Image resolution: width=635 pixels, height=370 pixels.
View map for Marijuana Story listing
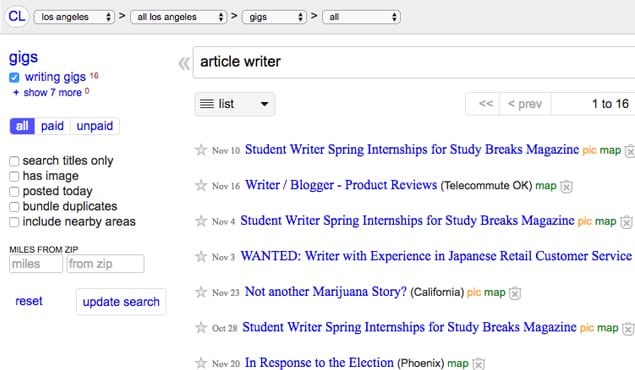pos(495,292)
